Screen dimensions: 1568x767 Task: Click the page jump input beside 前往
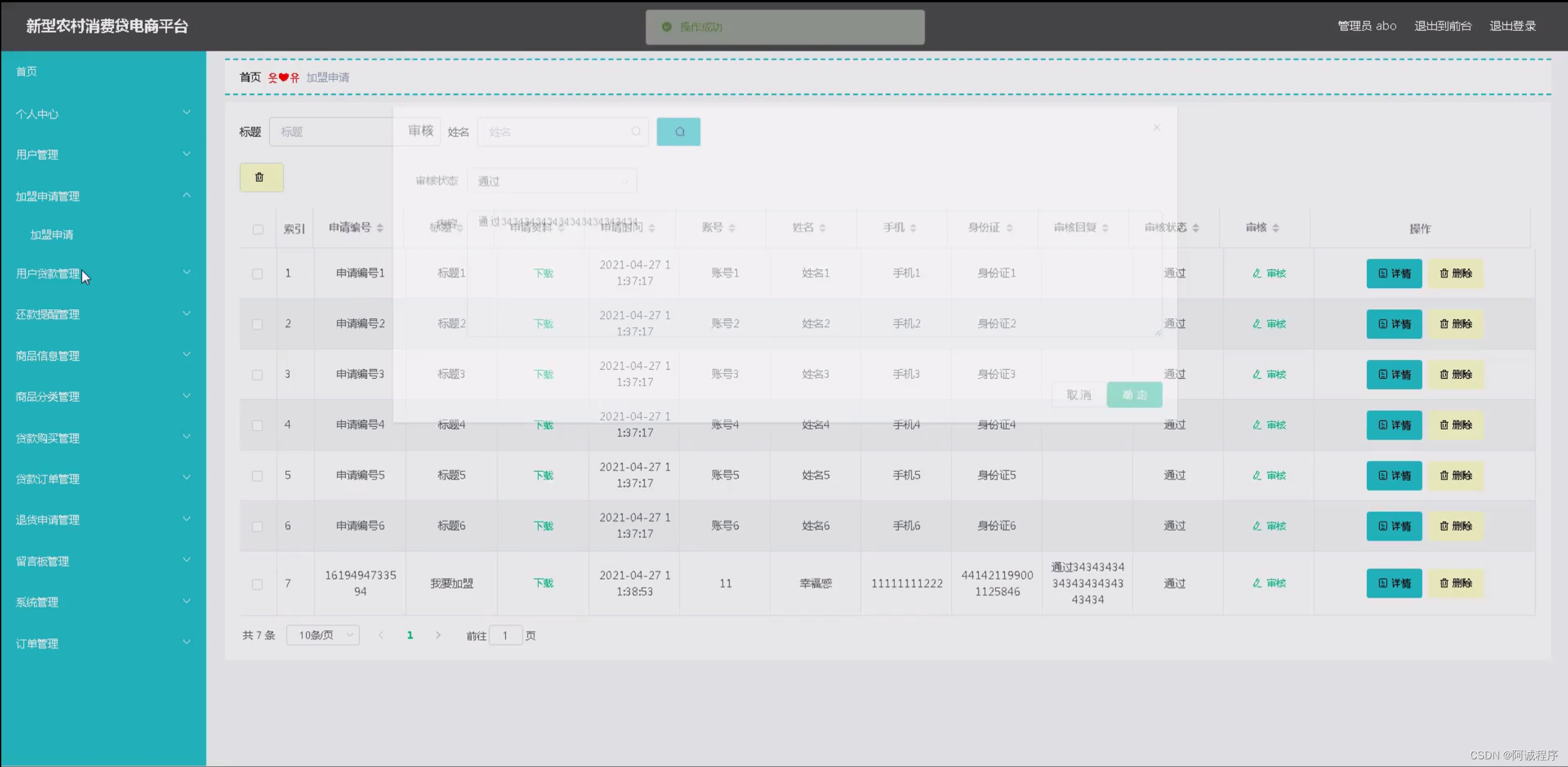tap(507, 635)
